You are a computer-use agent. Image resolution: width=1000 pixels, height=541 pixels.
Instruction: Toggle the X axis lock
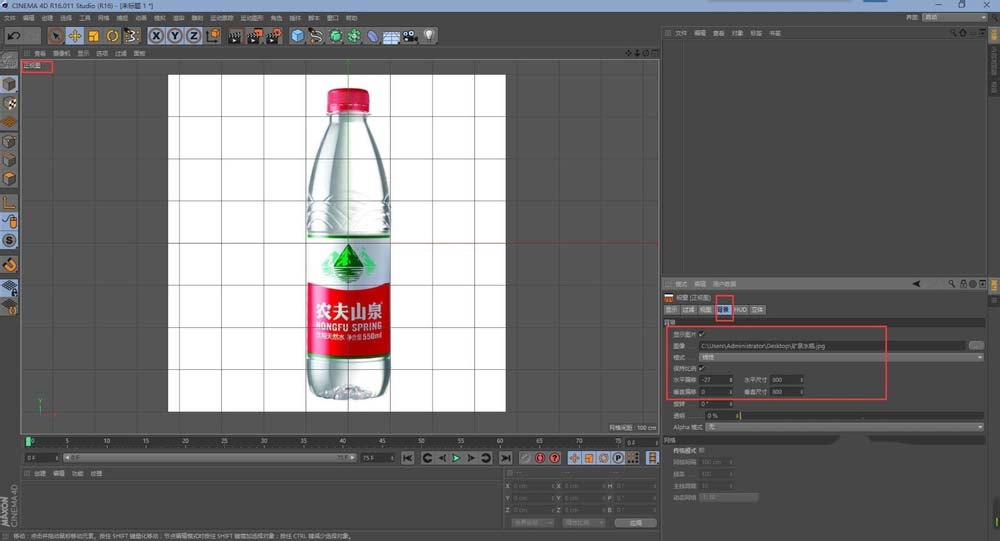157,36
